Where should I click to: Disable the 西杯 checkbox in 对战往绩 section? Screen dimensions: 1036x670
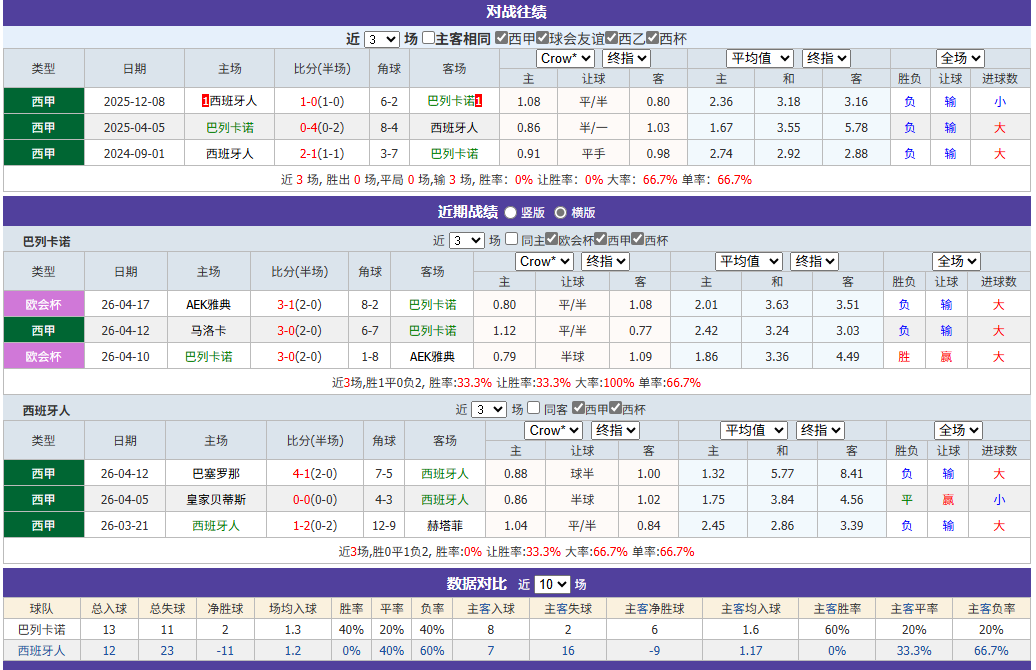(x=652, y=33)
